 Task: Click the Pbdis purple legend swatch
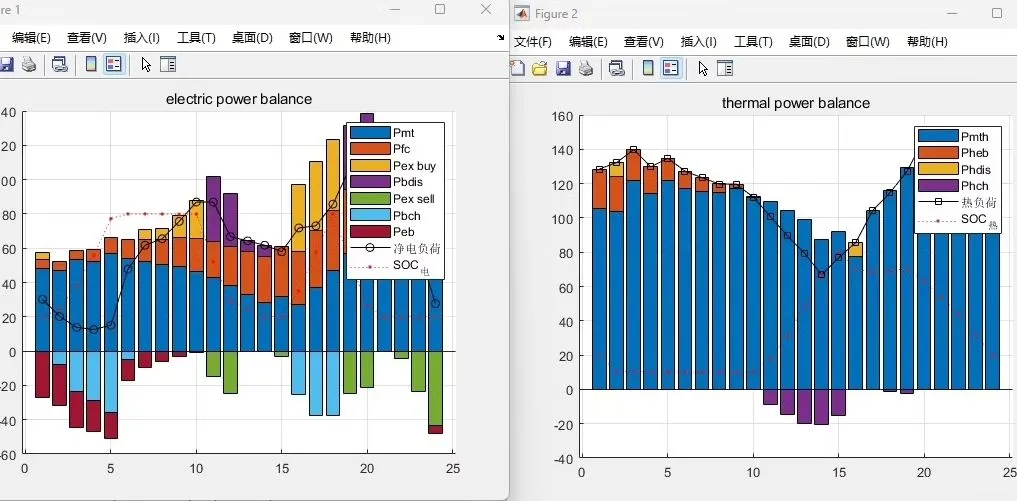tap(370, 182)
